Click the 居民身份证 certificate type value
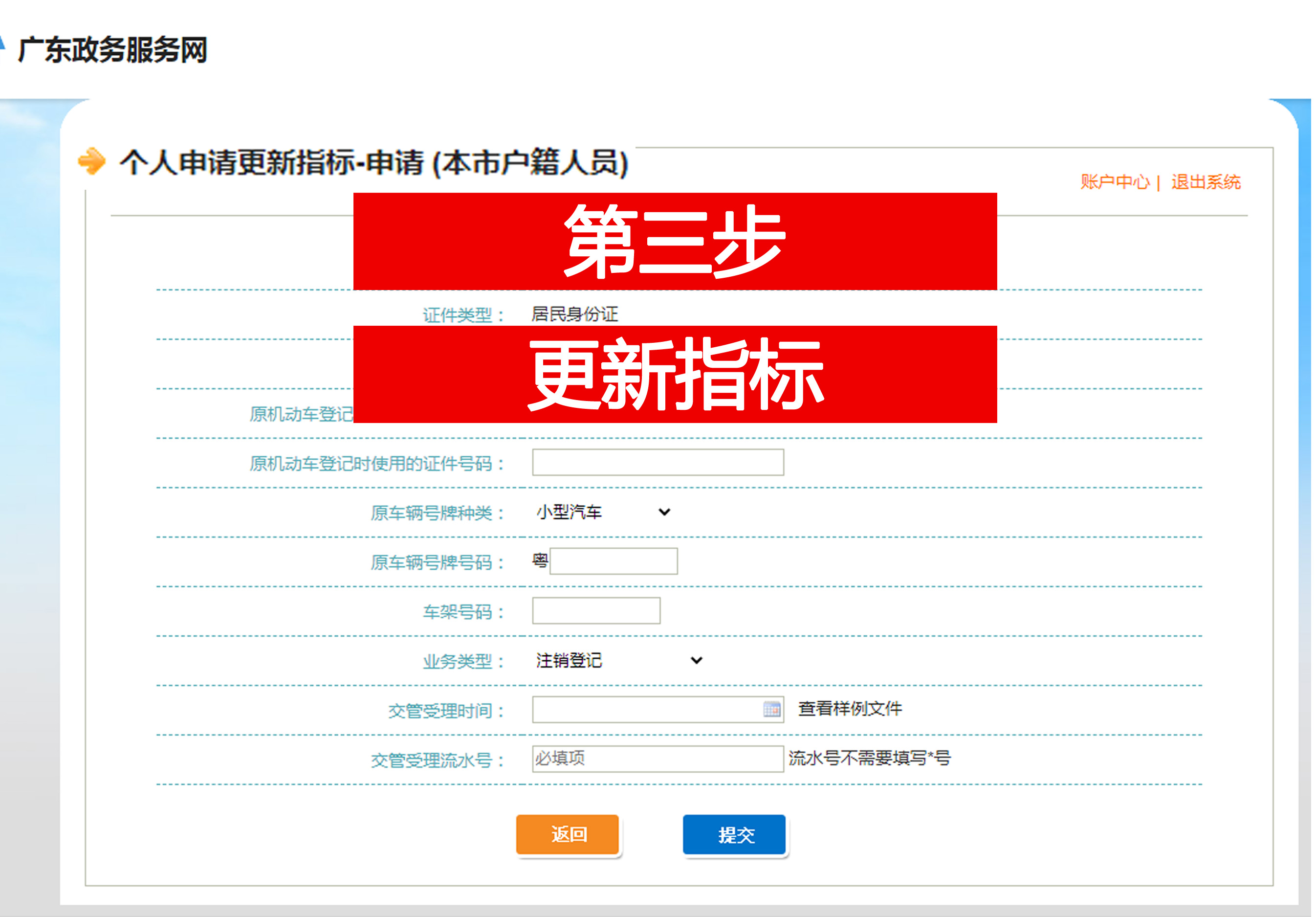This screenshot has height=917, width=1316. 575,314
